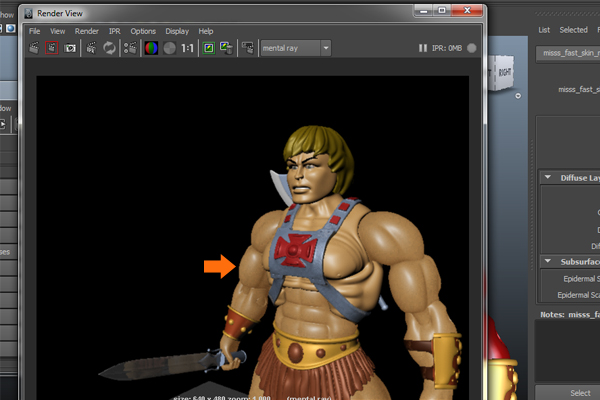Click the "IPR: 0MB" memory readout
This screenshot has width=600, height=400.
(x=447, y=48)
